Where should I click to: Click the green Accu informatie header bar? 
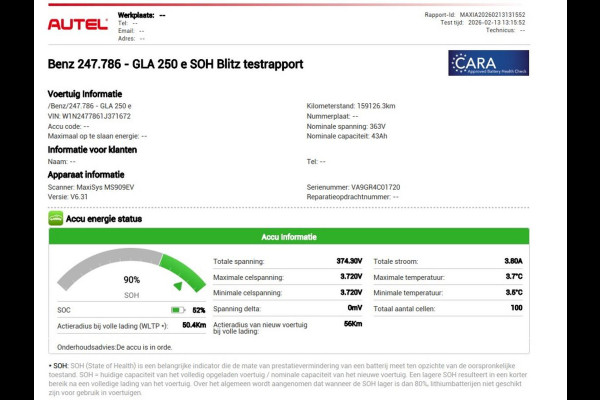[x=289, y=237]
